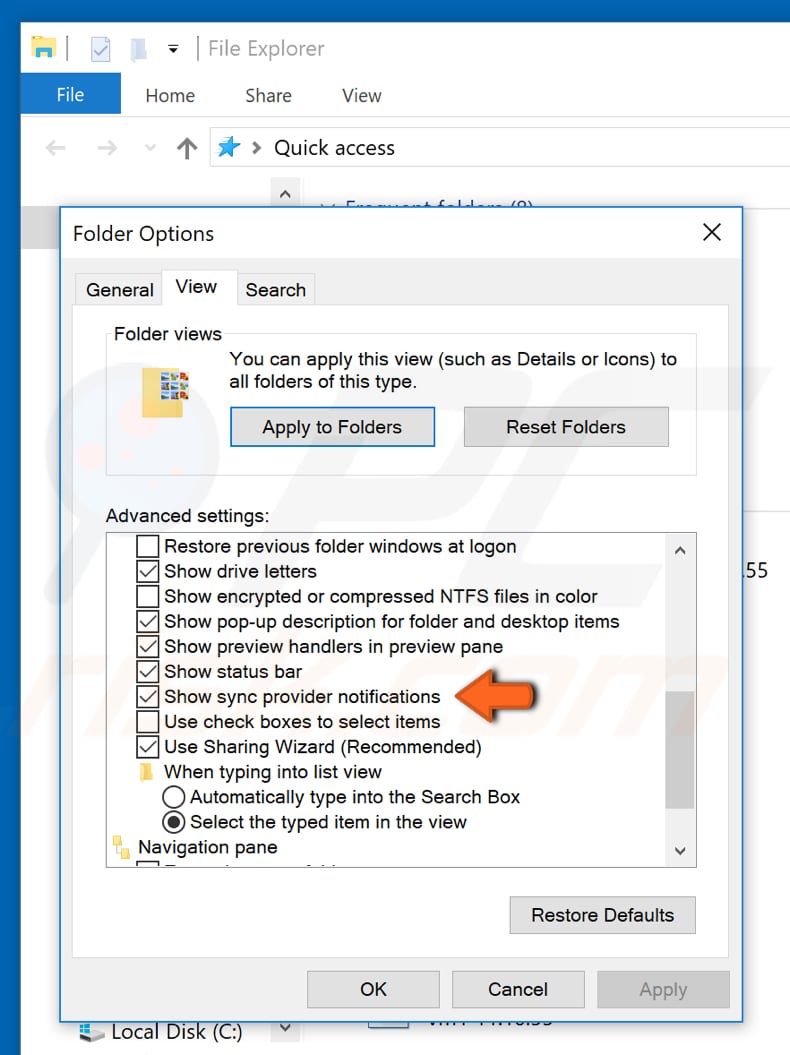Click the folder icon next to 'When typing into list view'
Image resolution: width=790 pixels, height=1055 pixels.
tap(146, 772)
